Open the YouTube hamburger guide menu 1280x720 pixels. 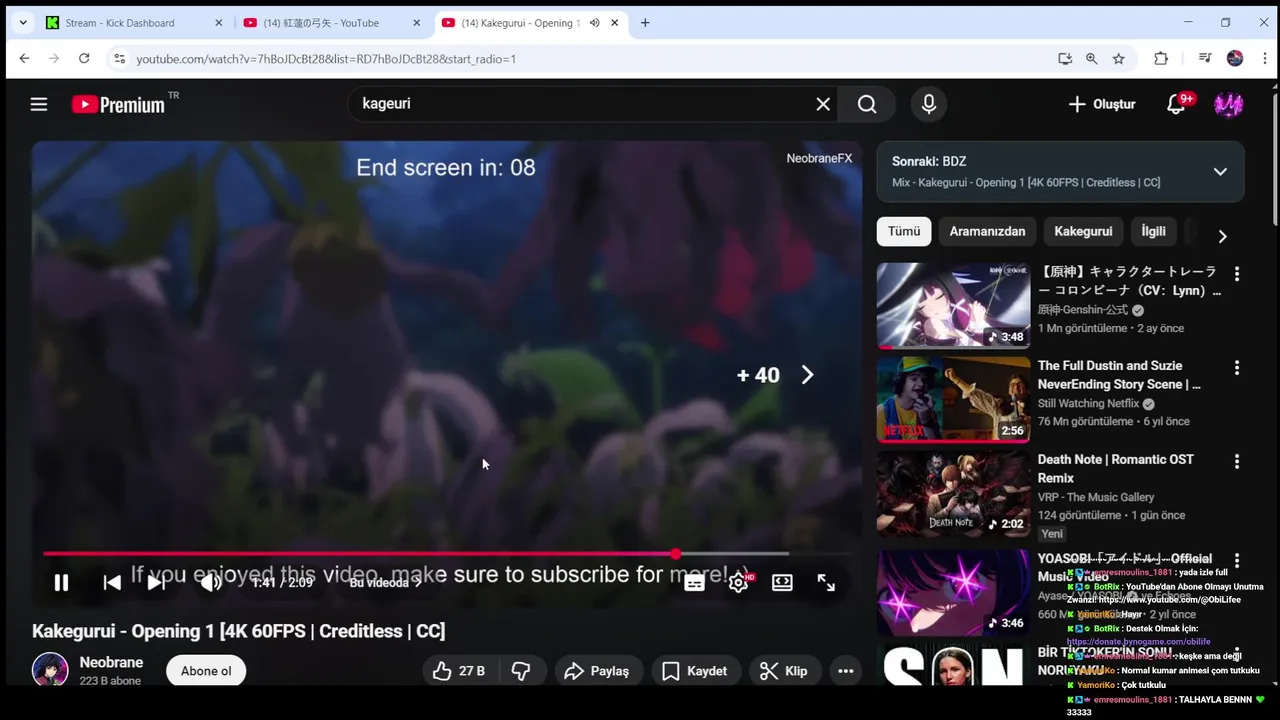[39, 104]
